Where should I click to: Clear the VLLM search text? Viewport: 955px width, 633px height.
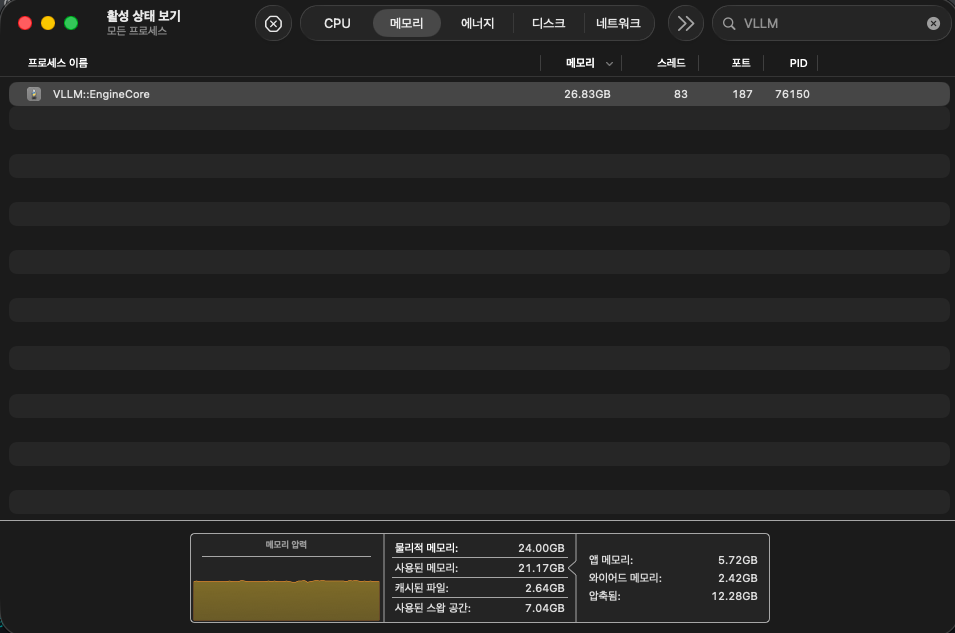[x=933, y=24]
